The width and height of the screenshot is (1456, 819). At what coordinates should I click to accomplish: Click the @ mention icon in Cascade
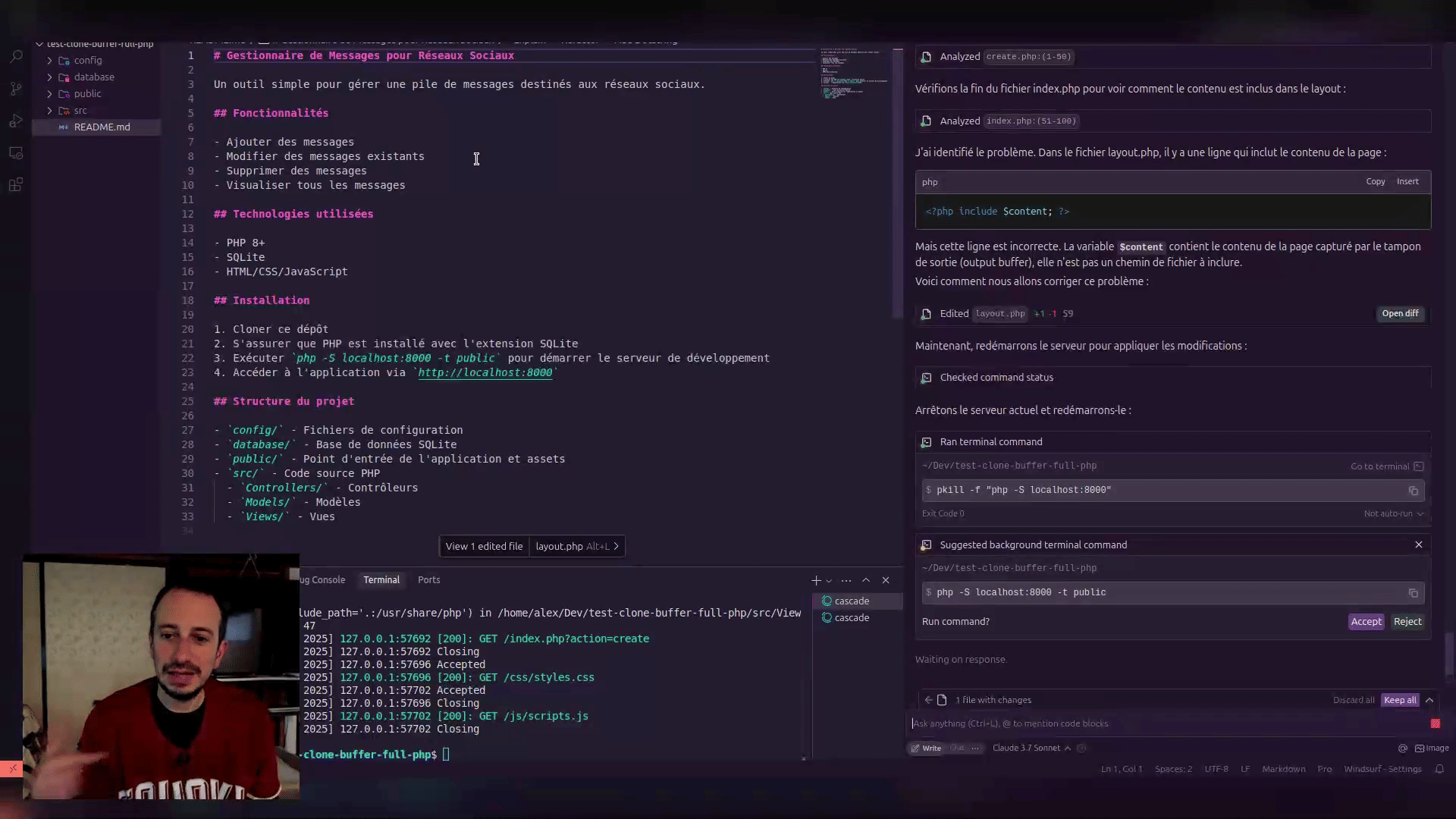click(1402, 748)
